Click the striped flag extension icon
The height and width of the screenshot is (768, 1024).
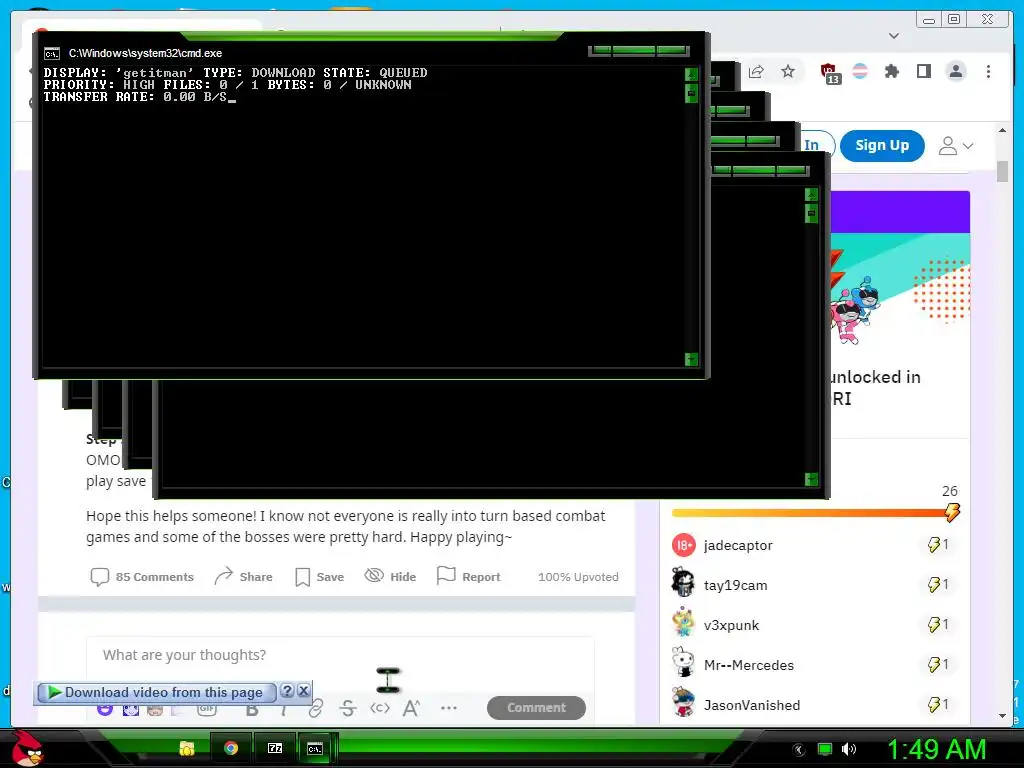coord(860,72)
